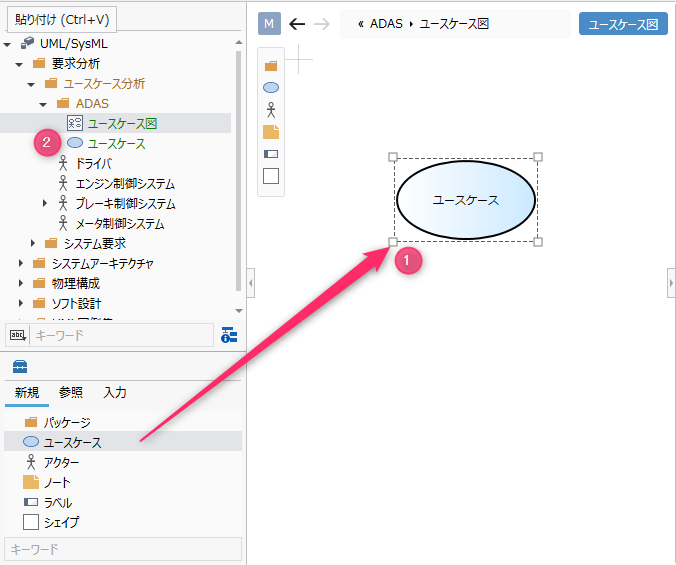
Task: Choose ラベル in the toolbox list
Action: (x=123, y=502)
